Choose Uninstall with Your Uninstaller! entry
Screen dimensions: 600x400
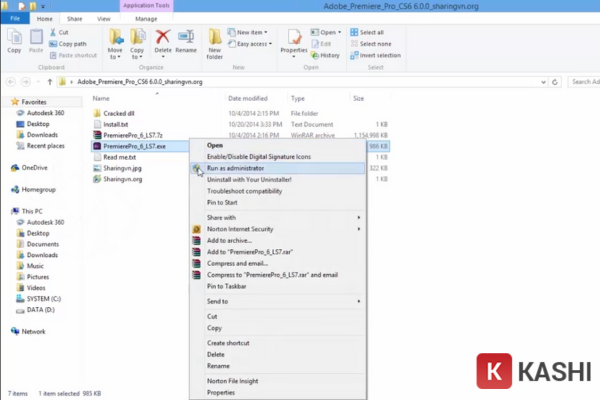tap(278, 180)
